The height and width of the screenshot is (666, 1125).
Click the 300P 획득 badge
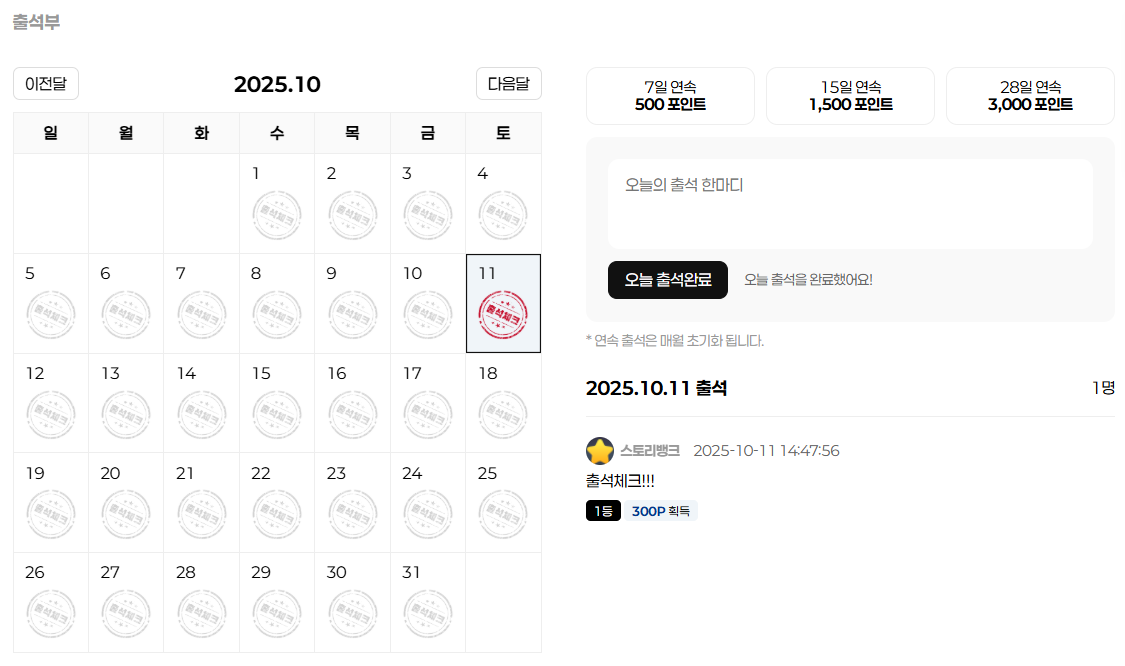pyautogui.click(x=662, y=511)
